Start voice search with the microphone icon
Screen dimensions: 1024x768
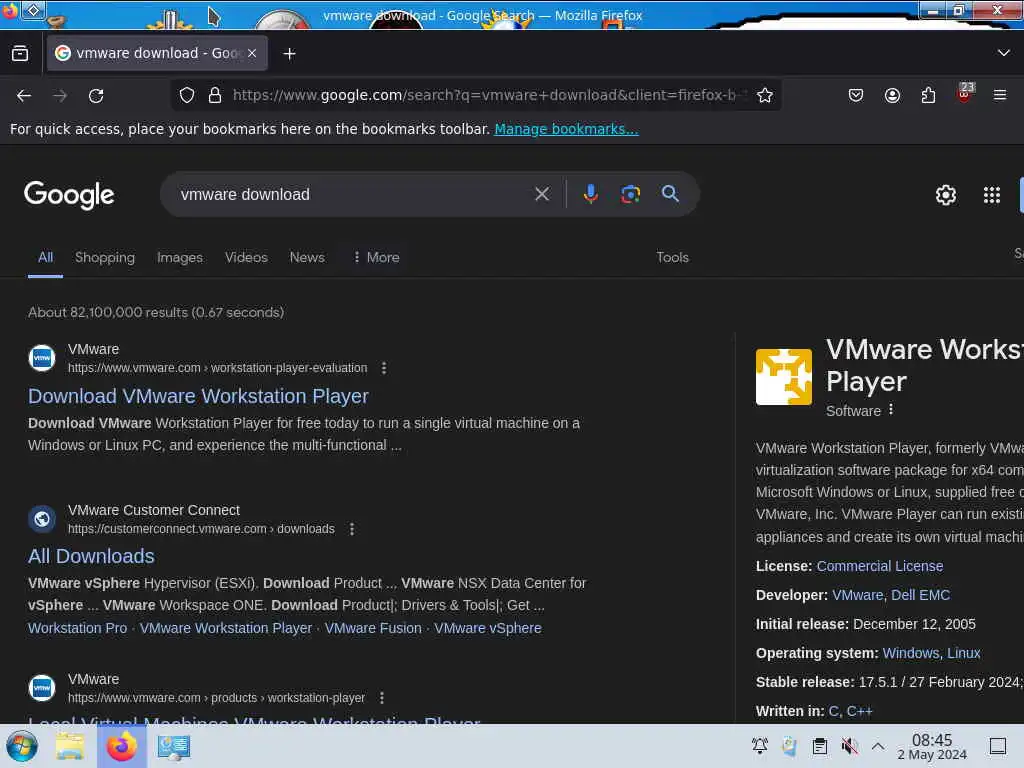[x=590, y=194]
